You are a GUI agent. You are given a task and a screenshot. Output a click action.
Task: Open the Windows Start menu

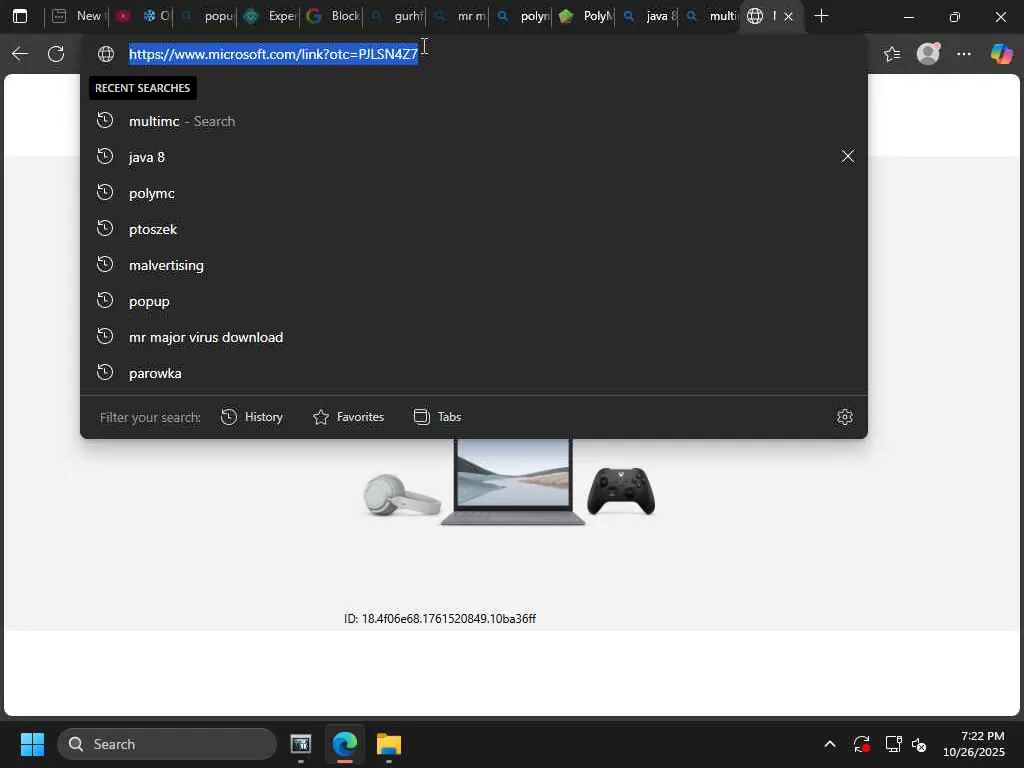coord(32,744)
